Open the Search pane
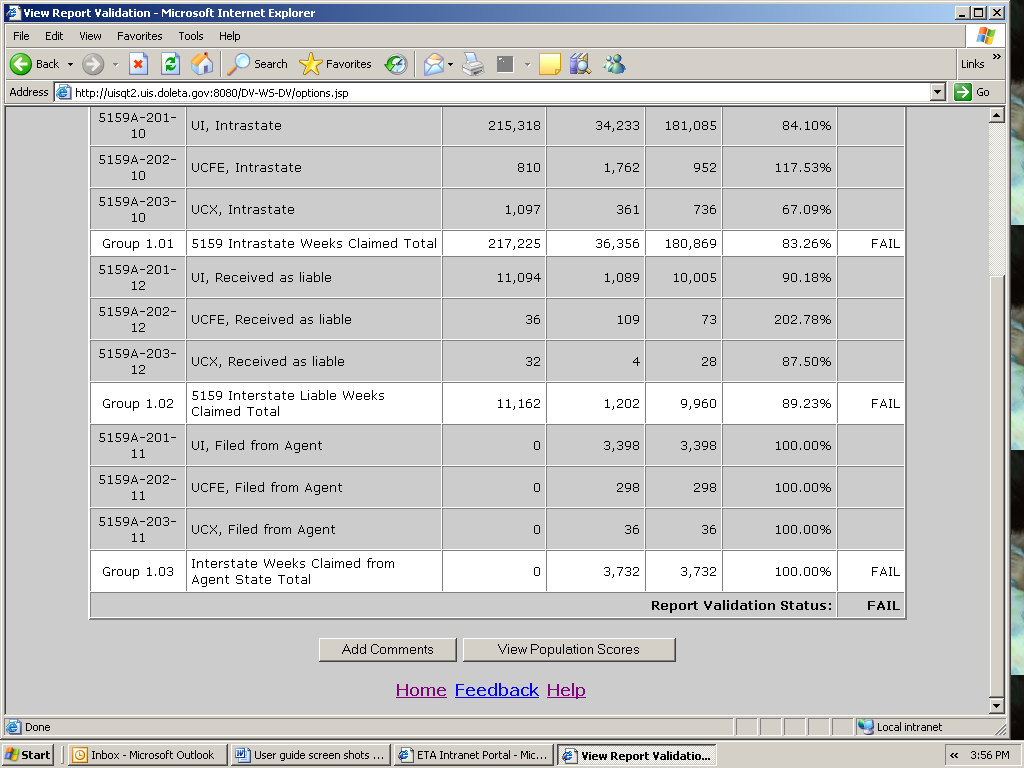1024x768 pixels. point(257,64)
